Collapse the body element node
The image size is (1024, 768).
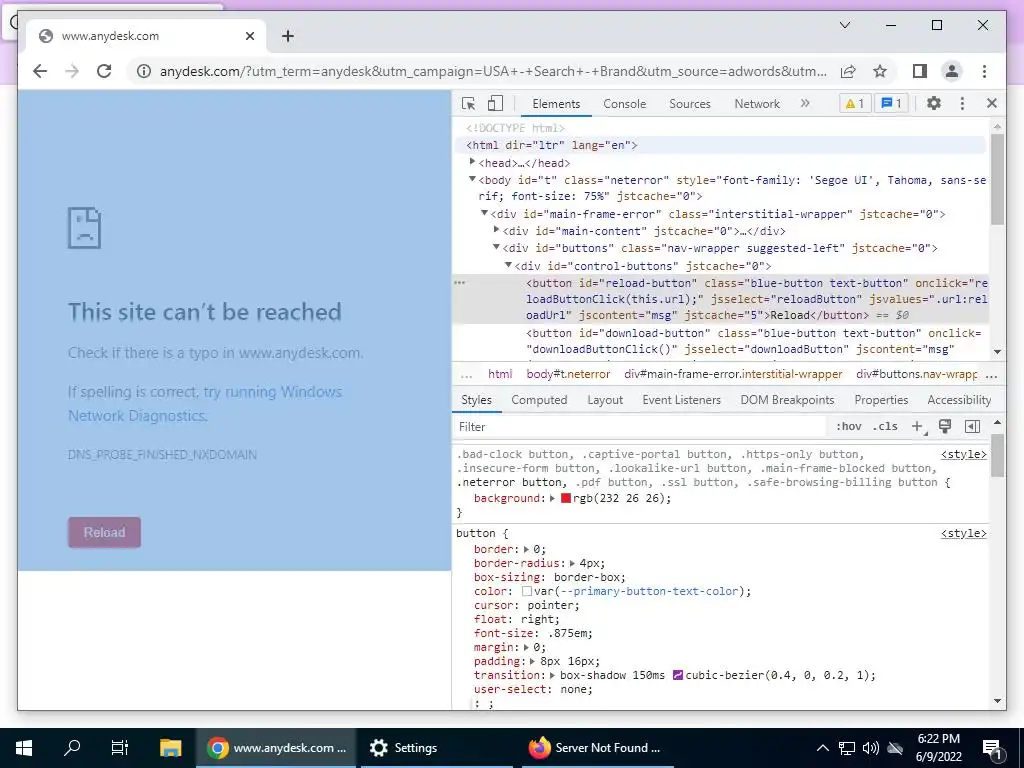472,179
